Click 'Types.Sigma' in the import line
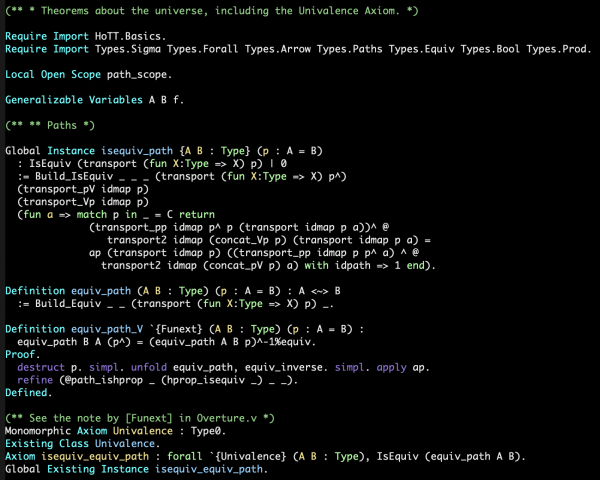Screen dimensions: 600x480 [x=128, y=49]
